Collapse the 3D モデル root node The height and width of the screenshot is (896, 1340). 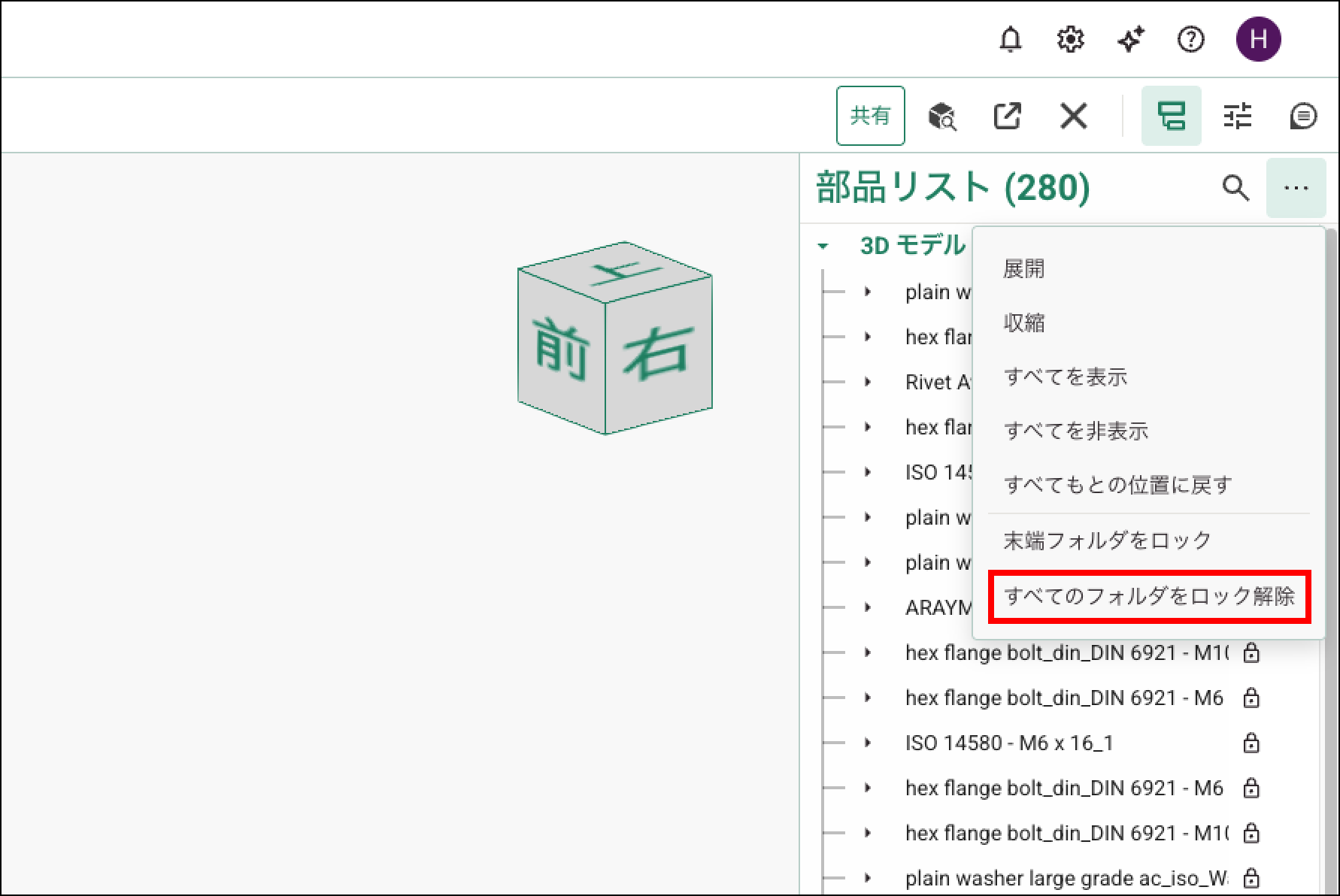click(823, 246)
